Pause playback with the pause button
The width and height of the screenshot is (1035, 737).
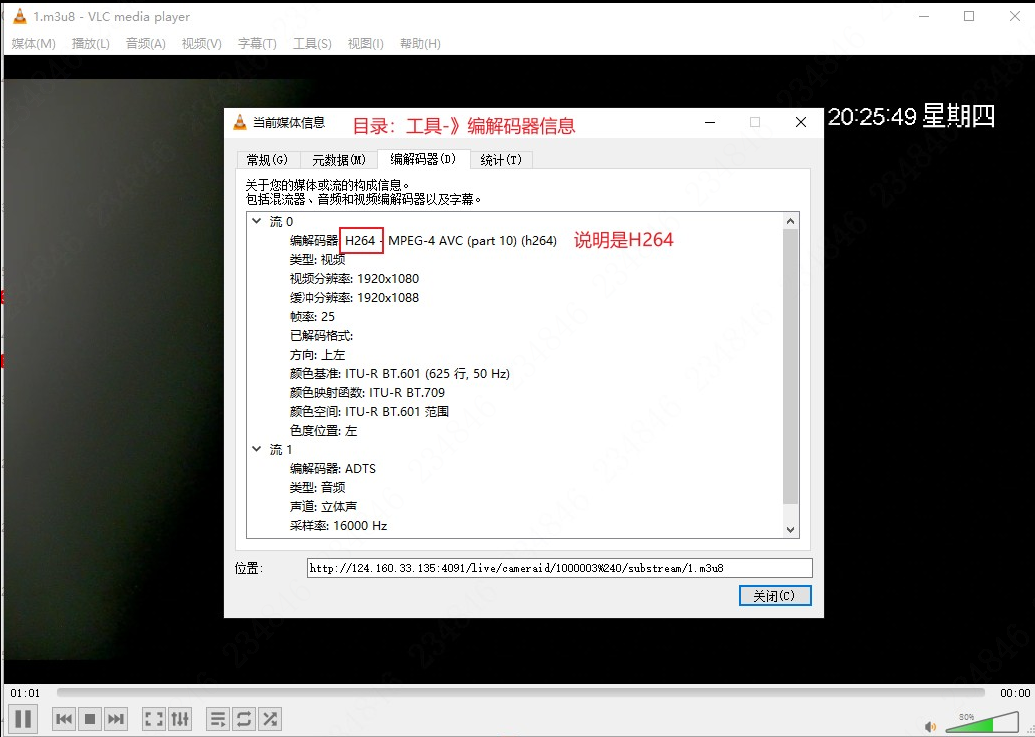23,719
